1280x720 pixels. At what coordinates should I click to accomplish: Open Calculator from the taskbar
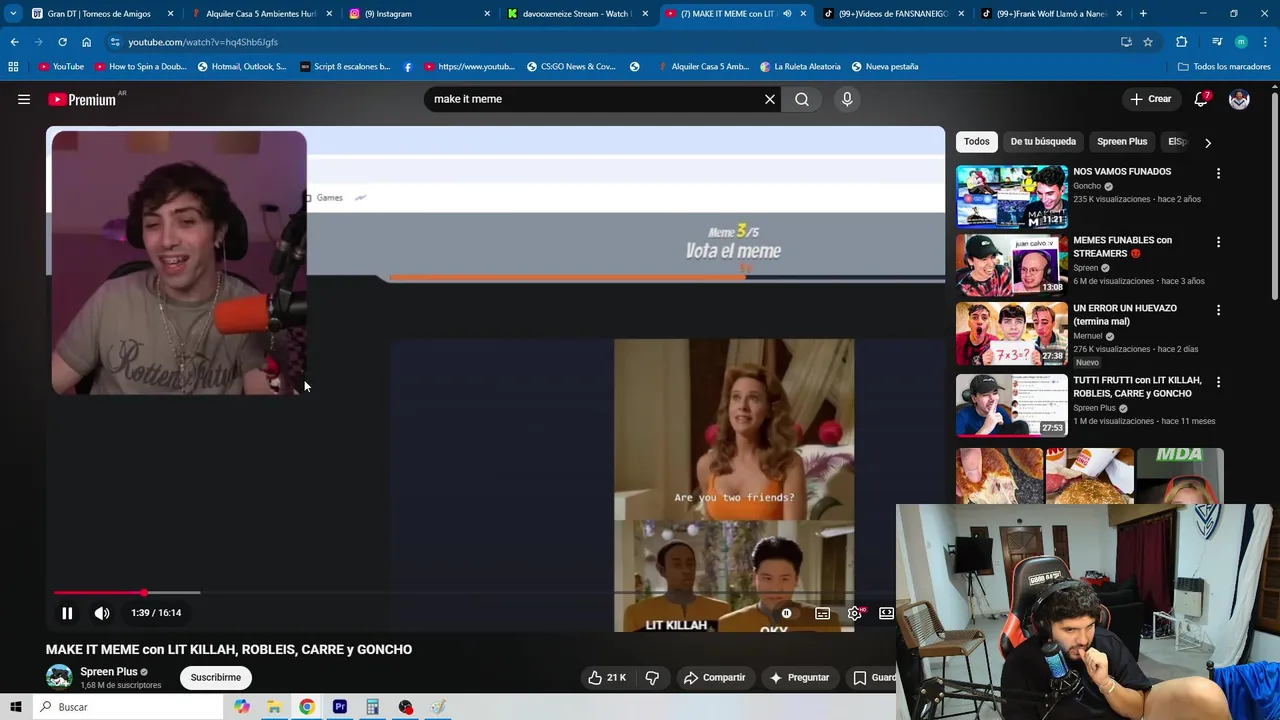pyautogui.click(x=372, y=707)
